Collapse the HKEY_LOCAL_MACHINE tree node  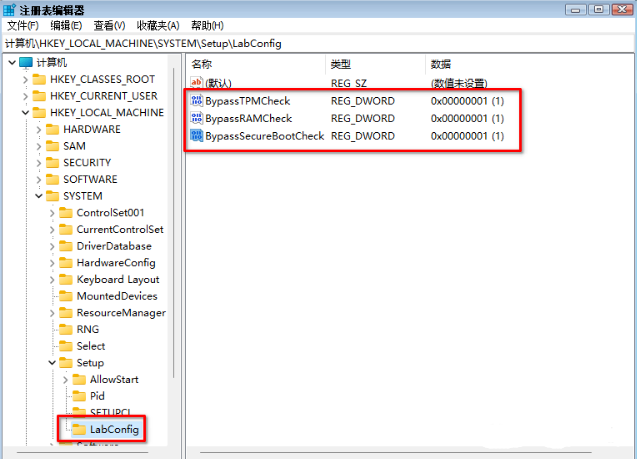tap(25, 113)
